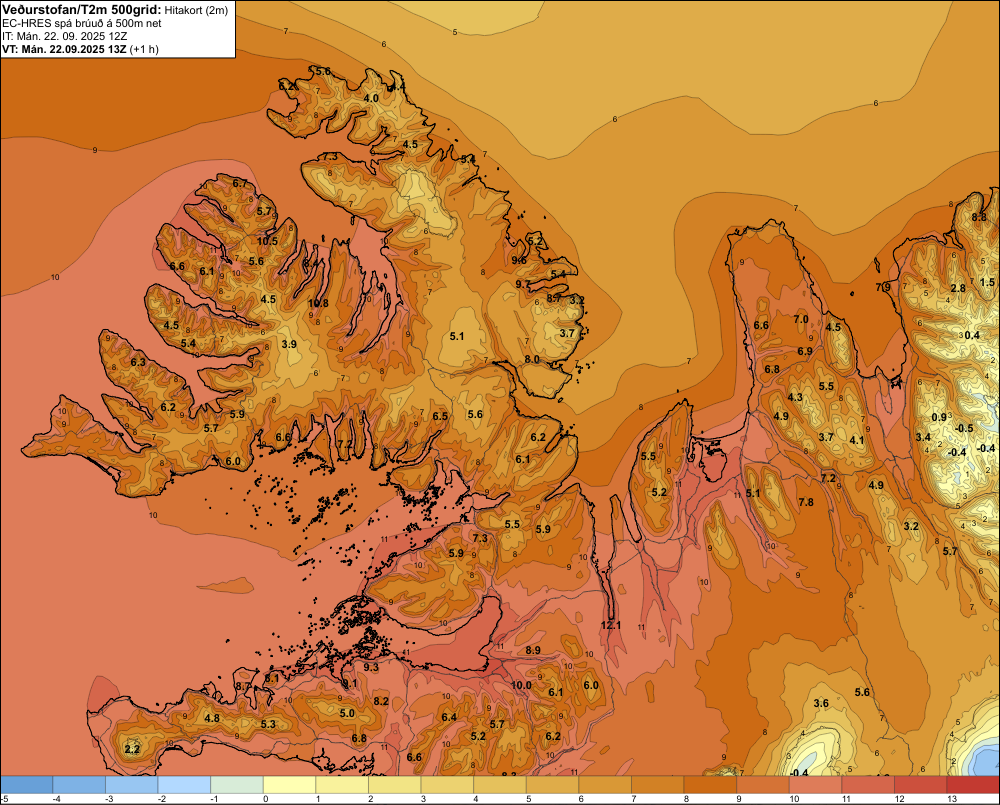This screenshot has width=1000, height=805.
Task: Click the legend tick label '0'
Action: 265,799
